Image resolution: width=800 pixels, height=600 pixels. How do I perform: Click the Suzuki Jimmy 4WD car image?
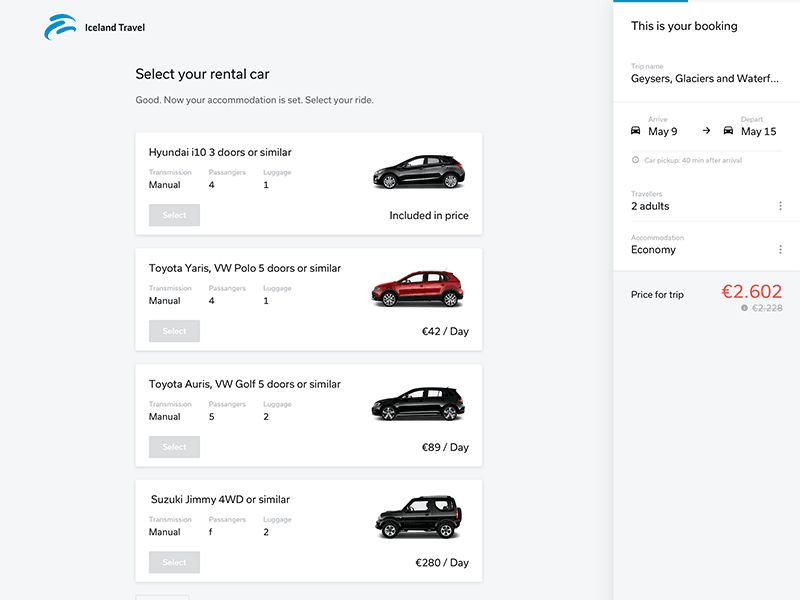pos(419,518)
